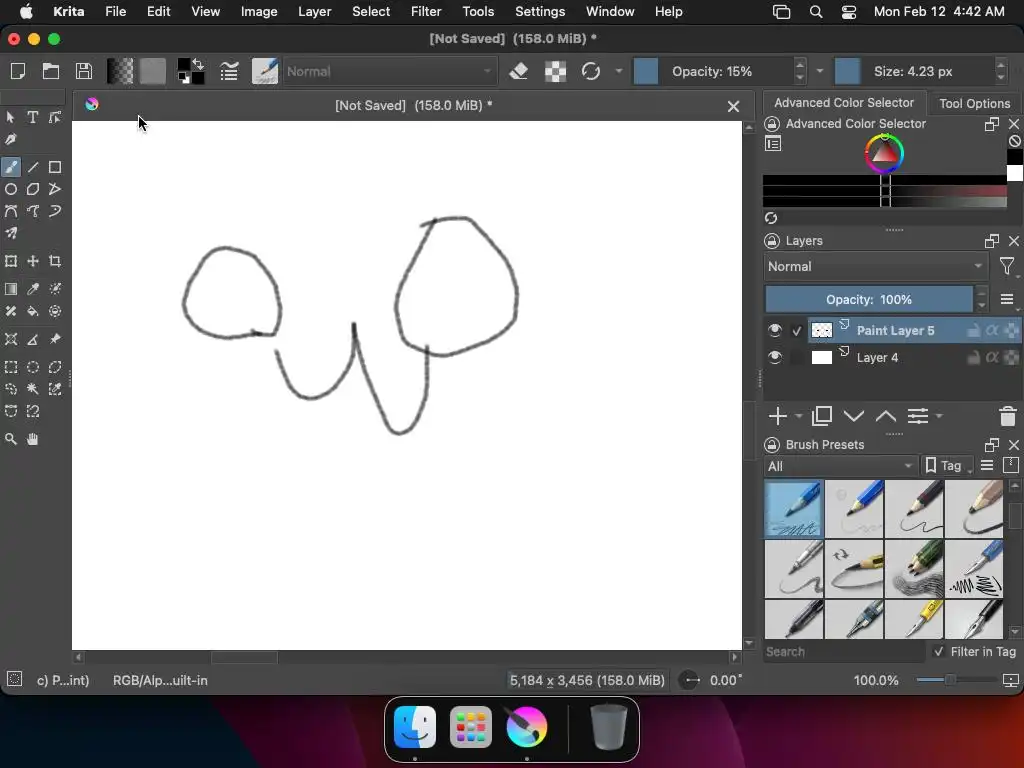Open the toolbar blending mode dropdown

389,71
